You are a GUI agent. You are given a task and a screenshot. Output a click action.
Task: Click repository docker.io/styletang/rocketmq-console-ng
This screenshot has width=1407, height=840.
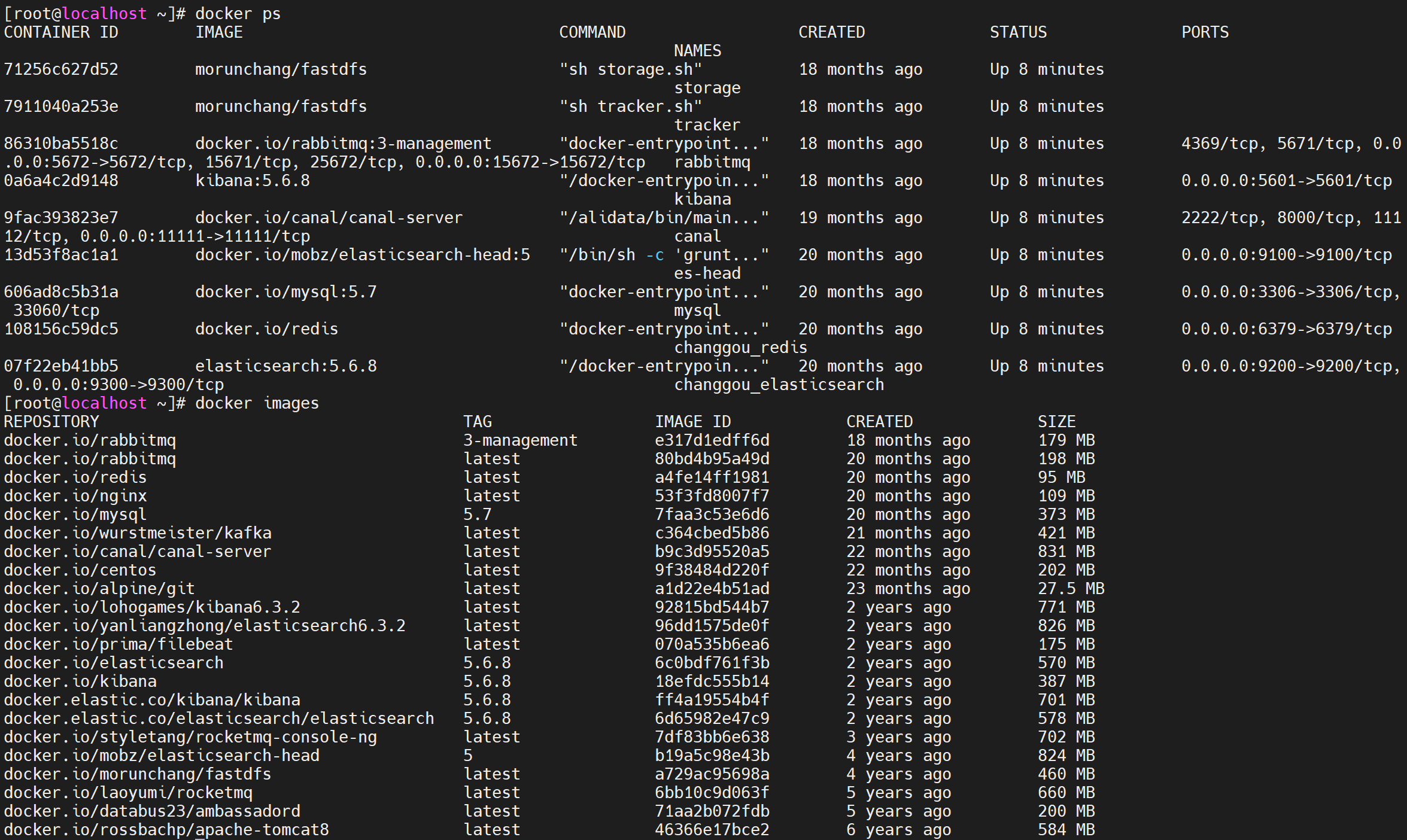190,737
